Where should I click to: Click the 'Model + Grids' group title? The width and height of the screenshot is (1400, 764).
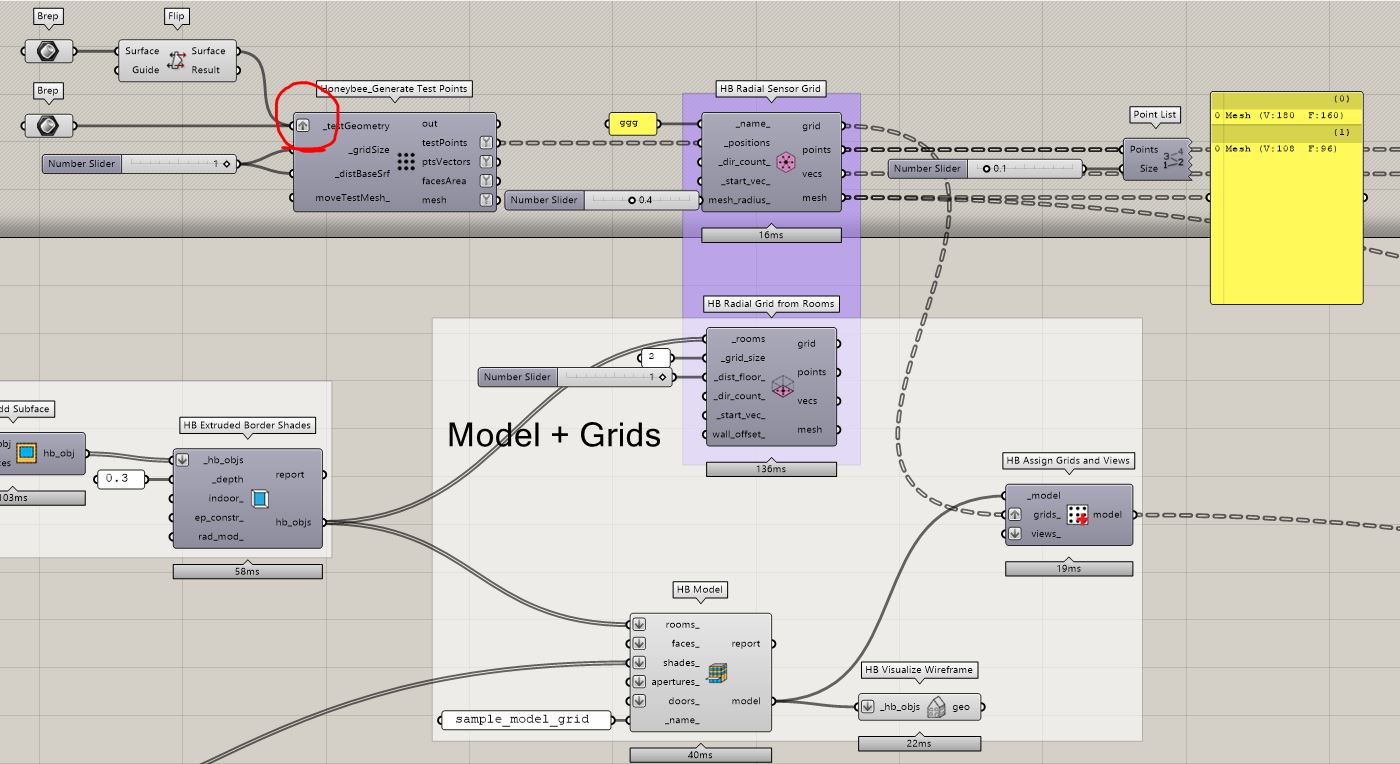pyautogui.click(x=553, y=434)
